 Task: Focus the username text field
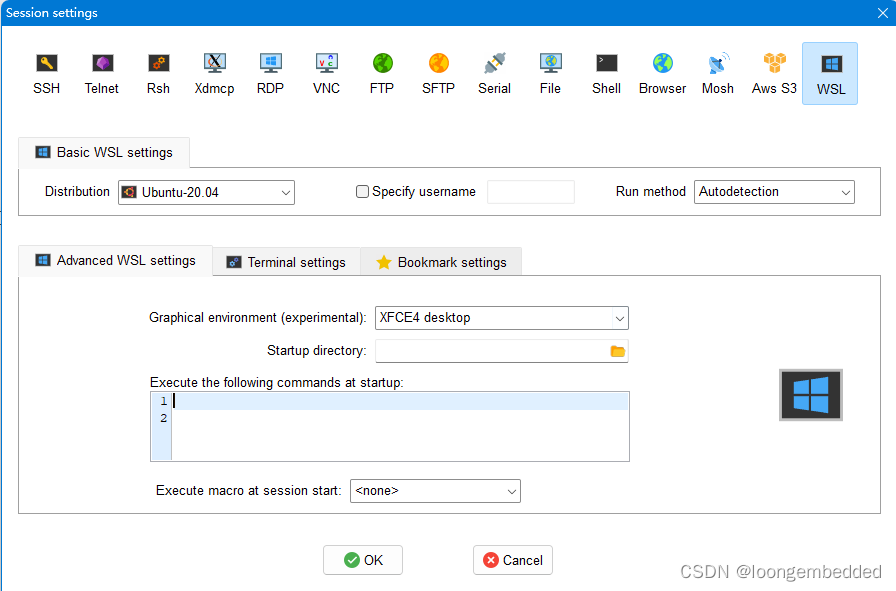(531, 192)
